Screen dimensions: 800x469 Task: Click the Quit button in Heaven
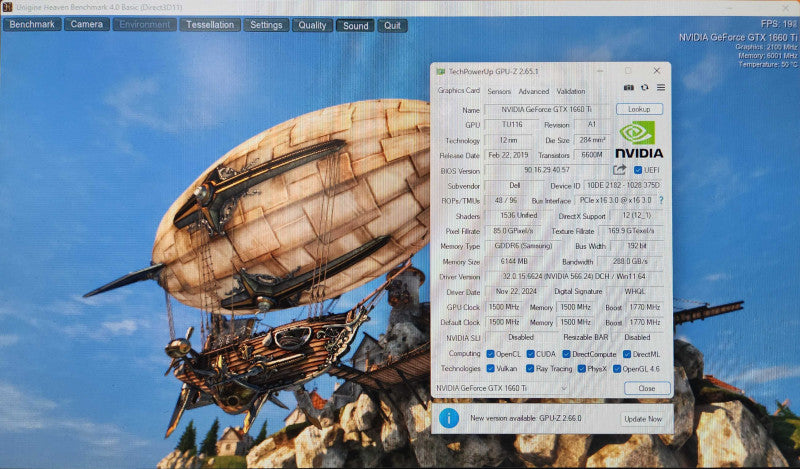coord(392,26)
